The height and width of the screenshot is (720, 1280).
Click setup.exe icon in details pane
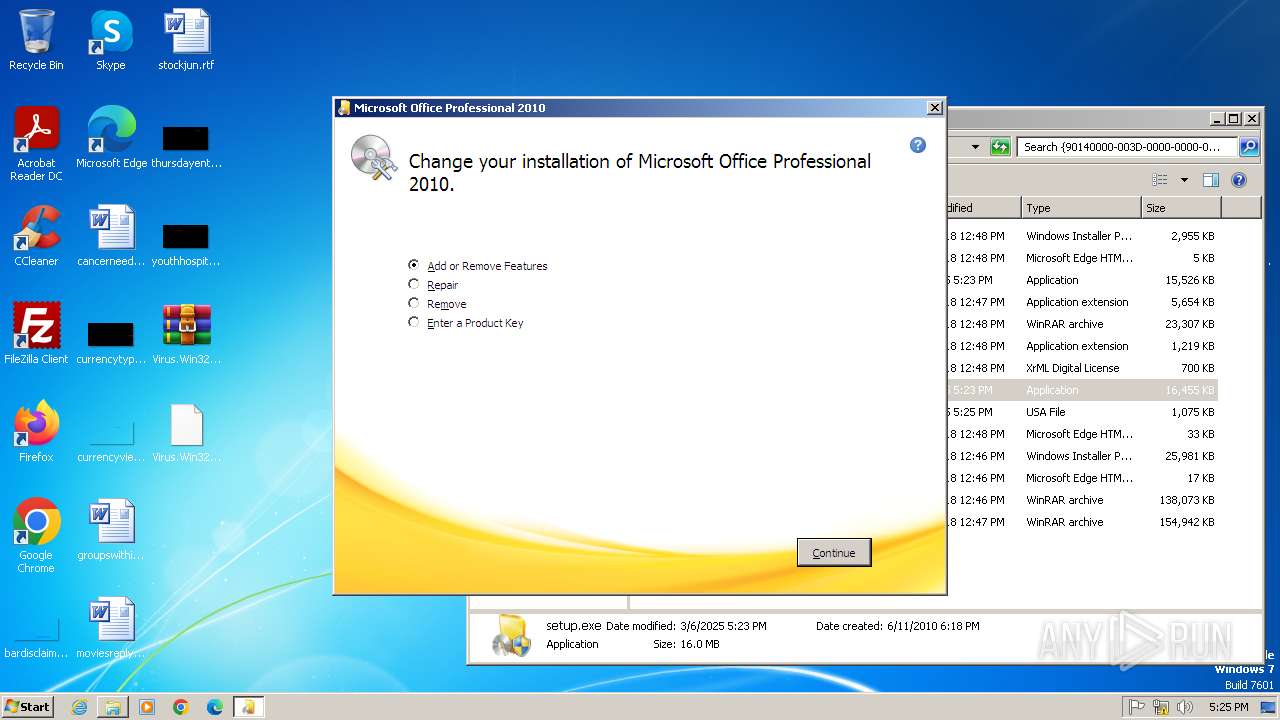coord(512,635)
